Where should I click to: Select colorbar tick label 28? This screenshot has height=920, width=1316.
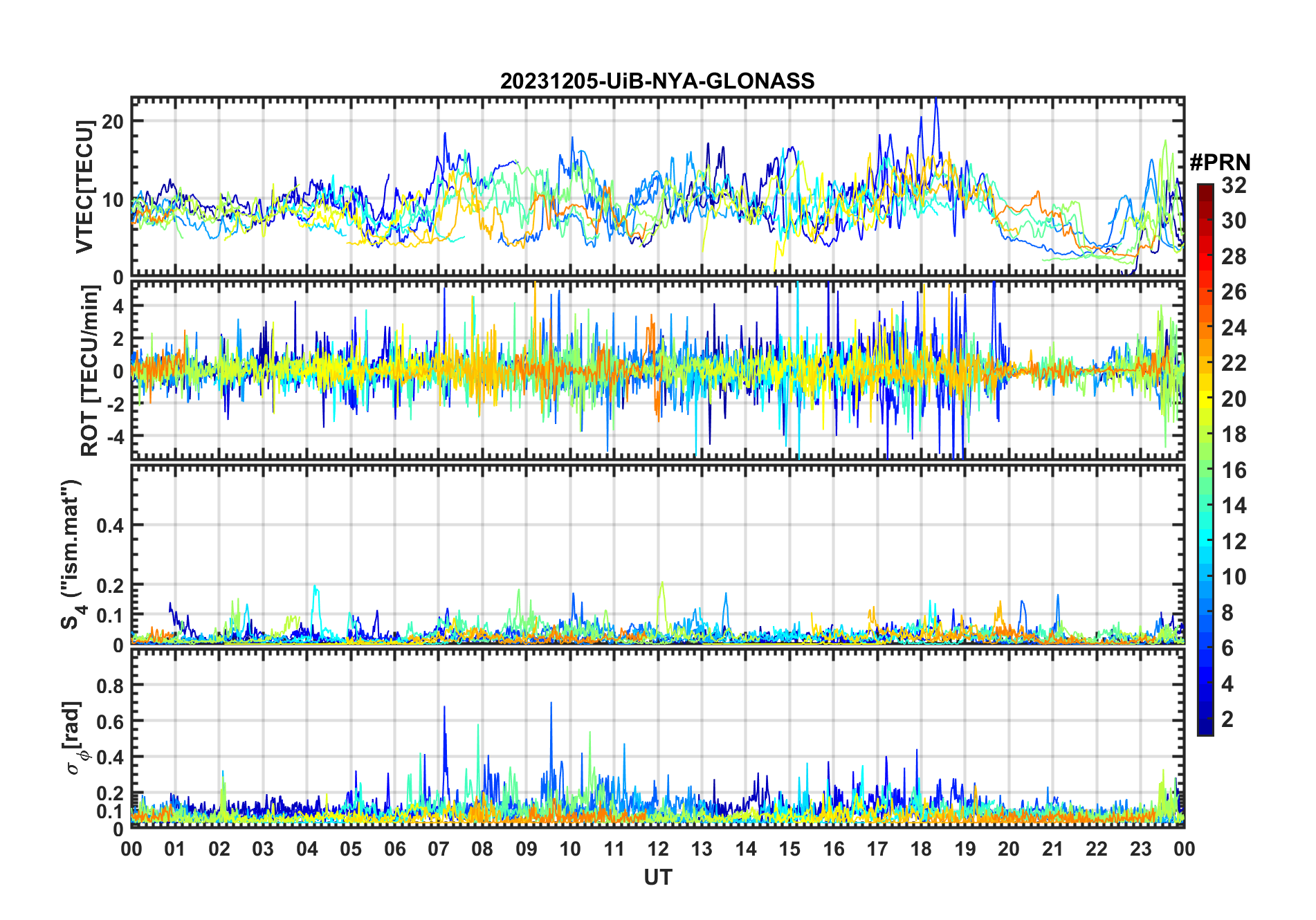pyautogui.click(x=1234, y=257)
